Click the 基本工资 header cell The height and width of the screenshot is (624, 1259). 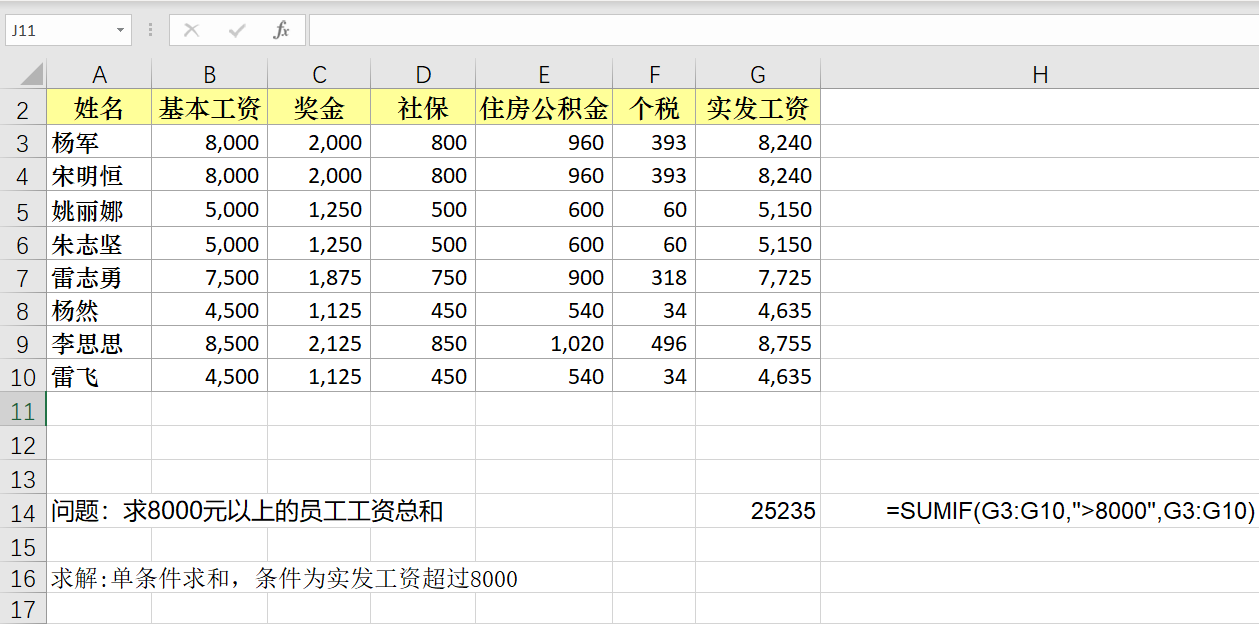(x=210, y=108)
